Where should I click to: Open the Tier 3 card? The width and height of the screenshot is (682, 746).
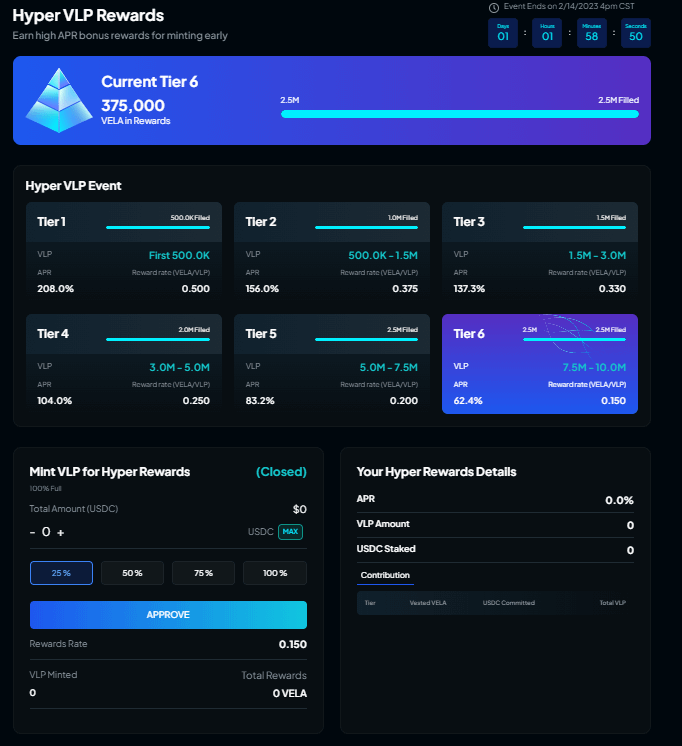click(539, 252)
